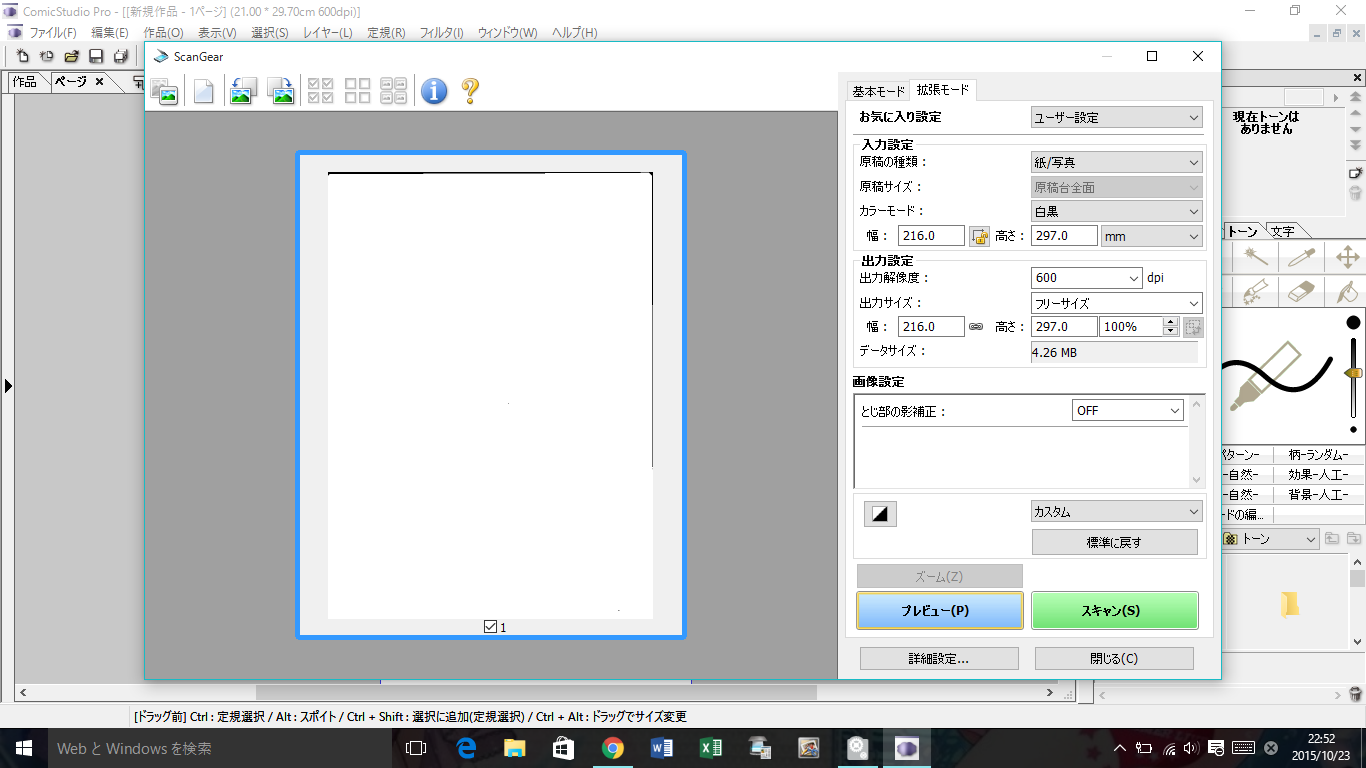Open ScanGear help with the question mark

470,91
